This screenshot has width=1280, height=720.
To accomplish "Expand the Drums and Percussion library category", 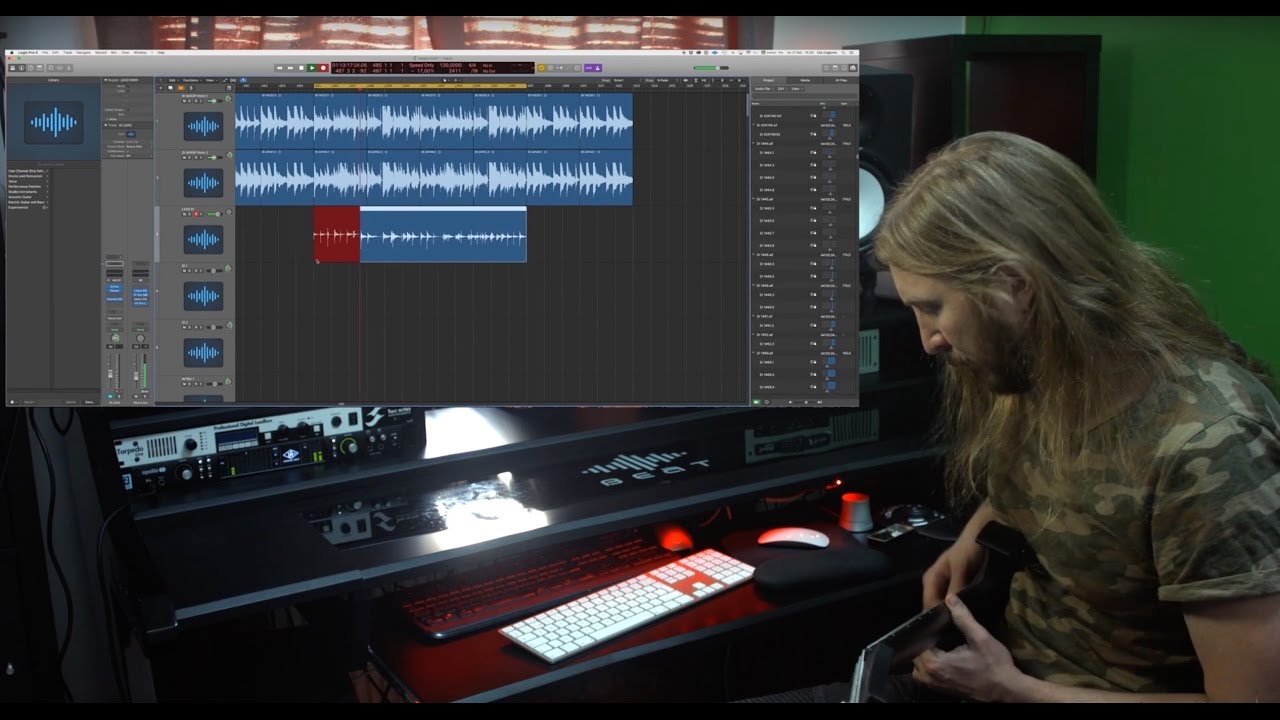I will 27,176.
